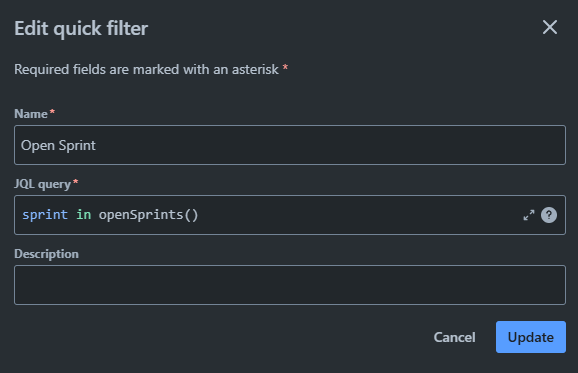Save changes with the Update button
The width and height of the screenshot is (578, 373).
tap(530, 337)
